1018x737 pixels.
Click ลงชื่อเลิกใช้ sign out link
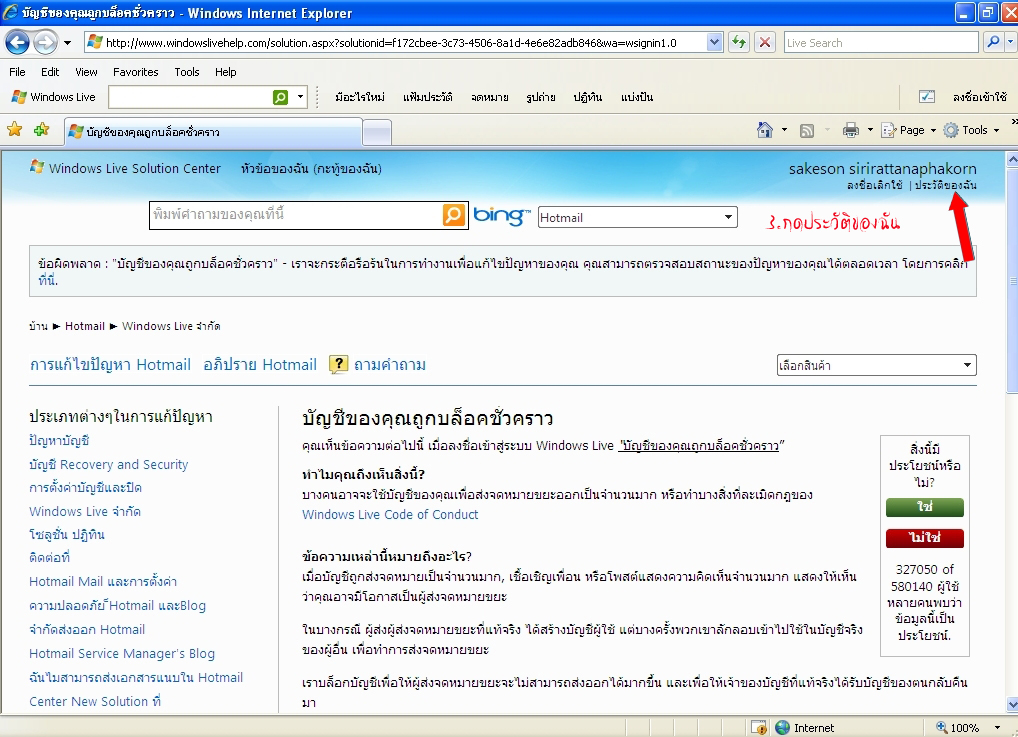point(875,185)
